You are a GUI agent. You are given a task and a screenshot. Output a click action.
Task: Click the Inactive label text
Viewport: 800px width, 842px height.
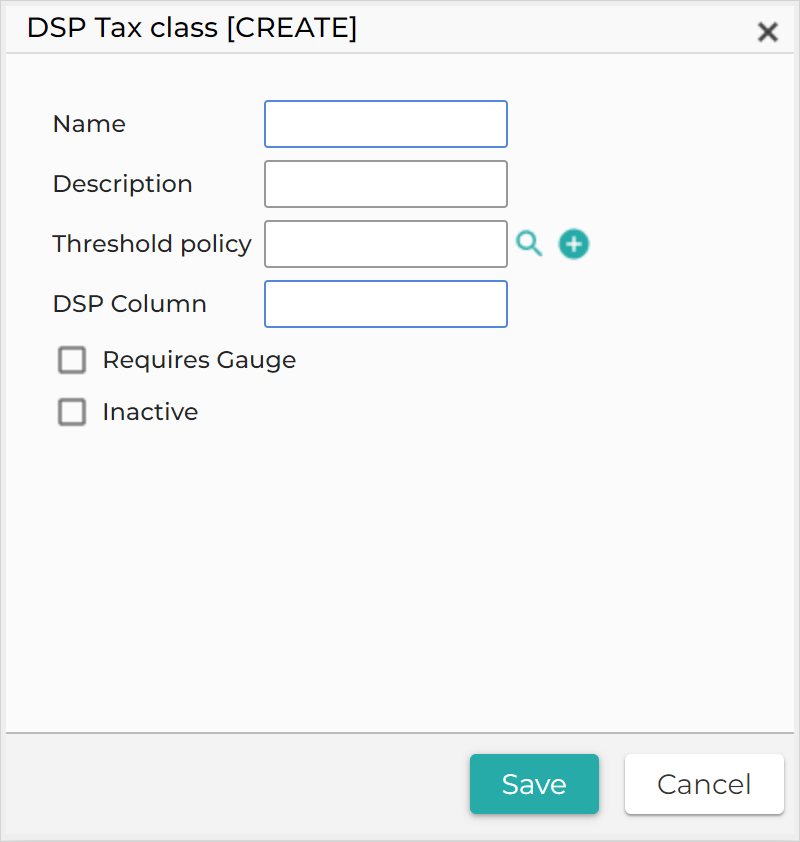pos(150,412)
